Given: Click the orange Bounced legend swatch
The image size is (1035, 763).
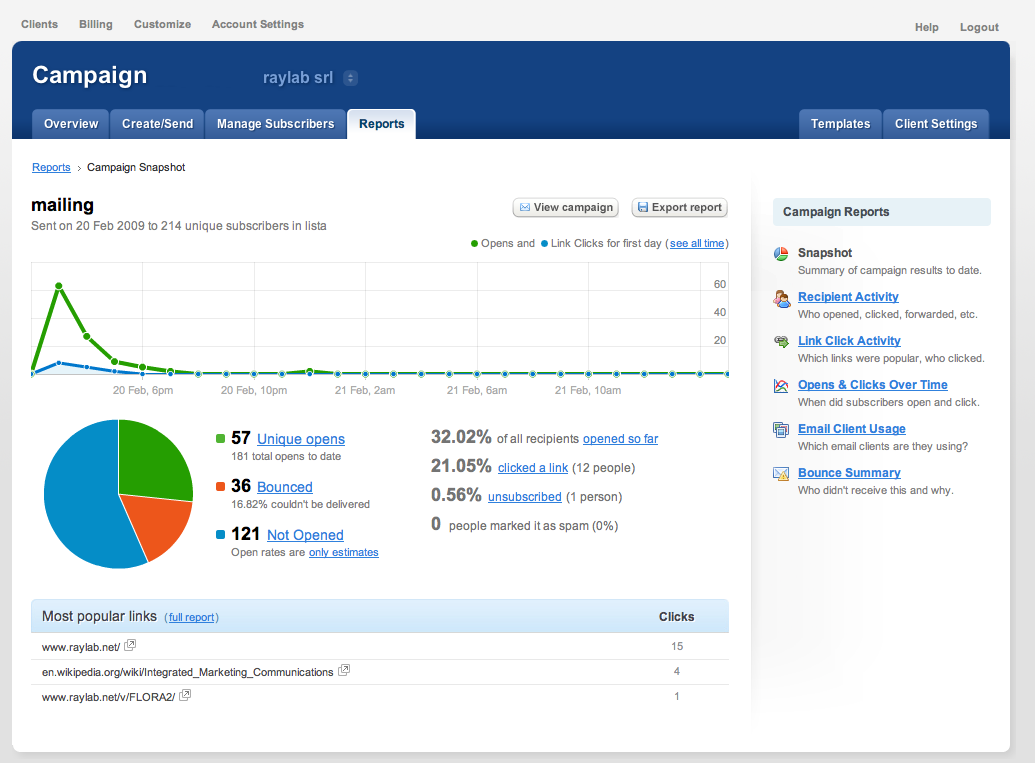Looking at the screenshot, I should pyautogui.click(x=220, y=487).
